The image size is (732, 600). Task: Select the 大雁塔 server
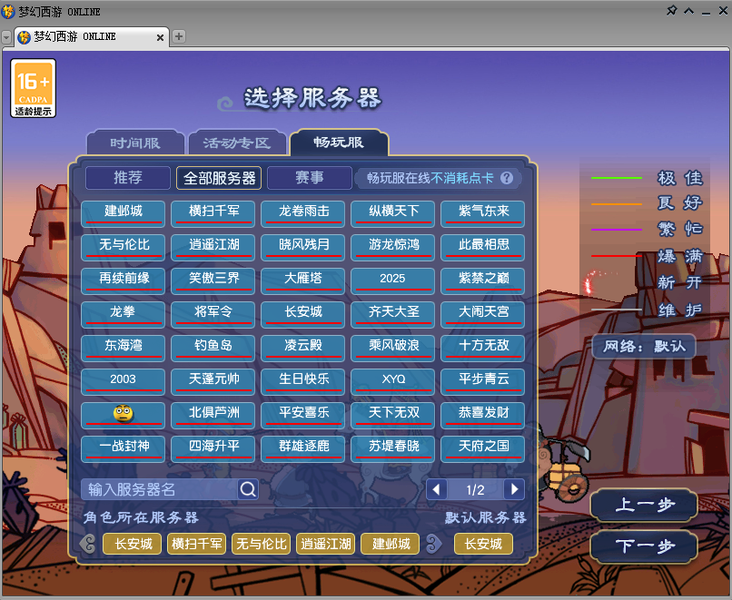(x=303, y=281)
